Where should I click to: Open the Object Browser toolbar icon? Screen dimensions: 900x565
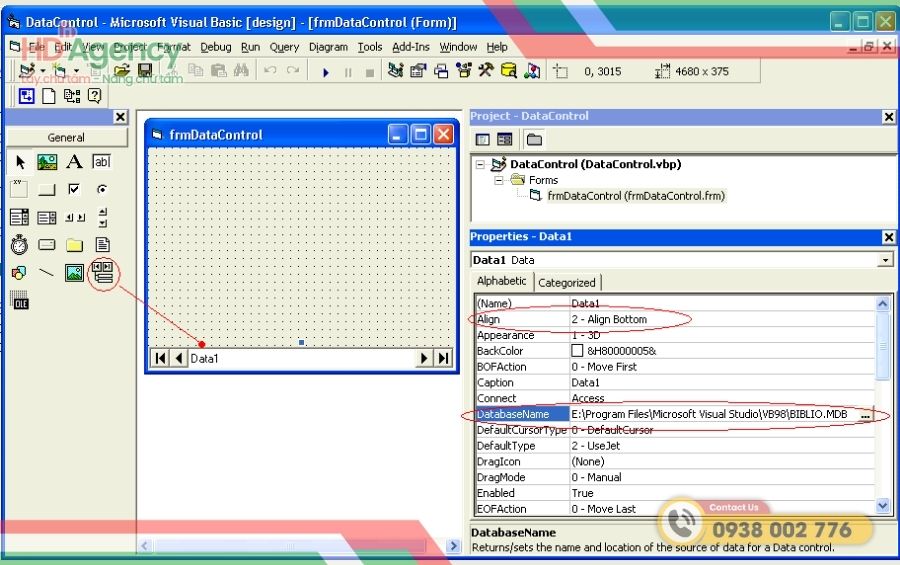(x=464, y=71)
